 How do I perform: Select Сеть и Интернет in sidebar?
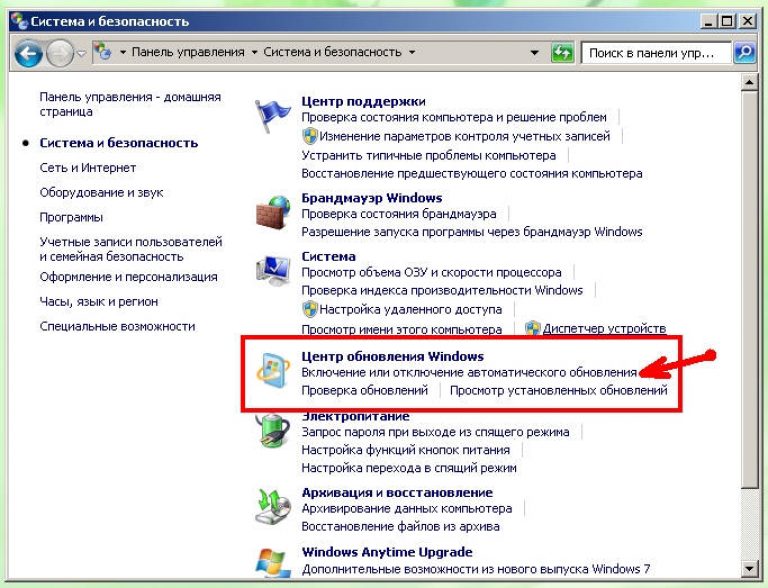coord(88,168)
